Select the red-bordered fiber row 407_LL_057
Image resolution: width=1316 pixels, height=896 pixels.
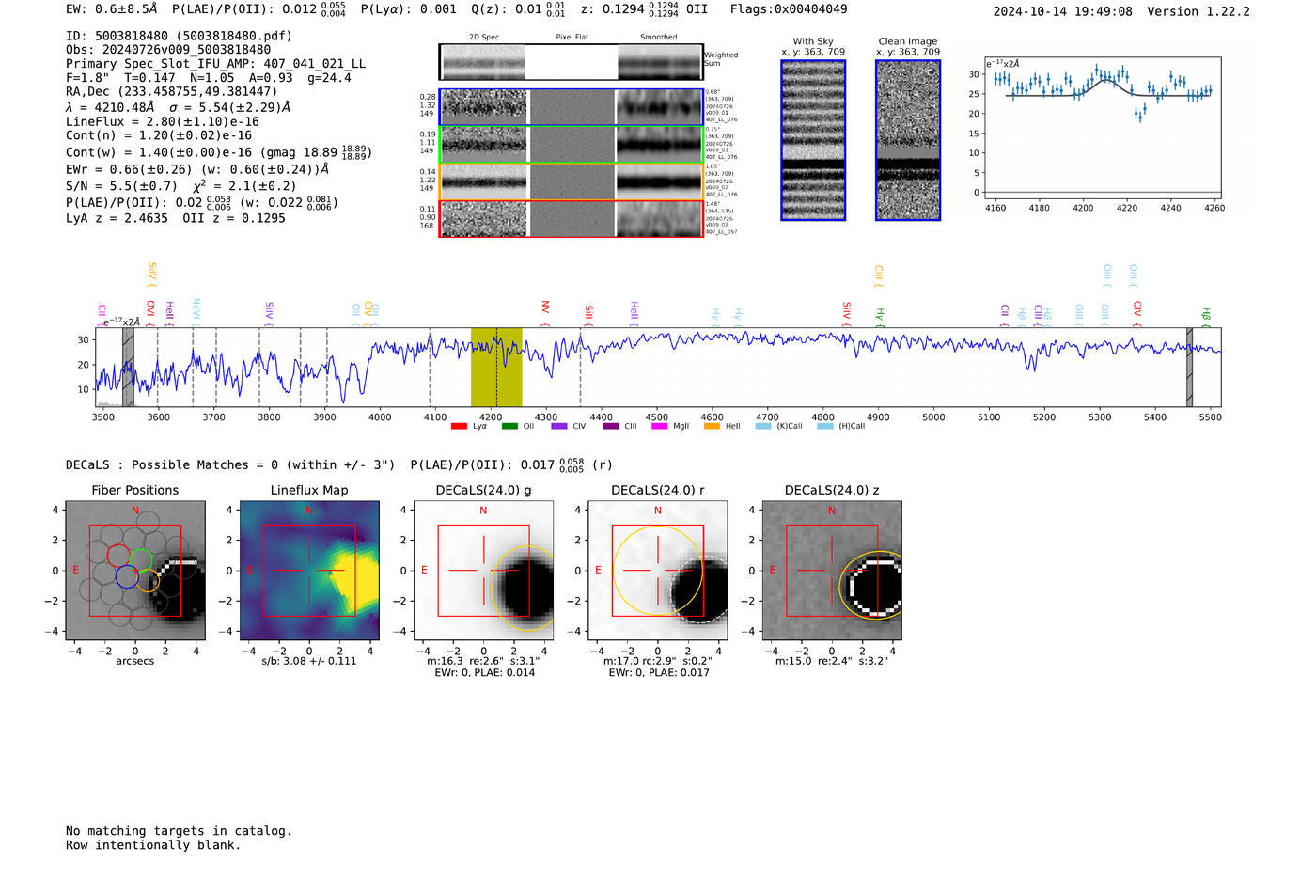pyautogui.click(x=571, y=218)
